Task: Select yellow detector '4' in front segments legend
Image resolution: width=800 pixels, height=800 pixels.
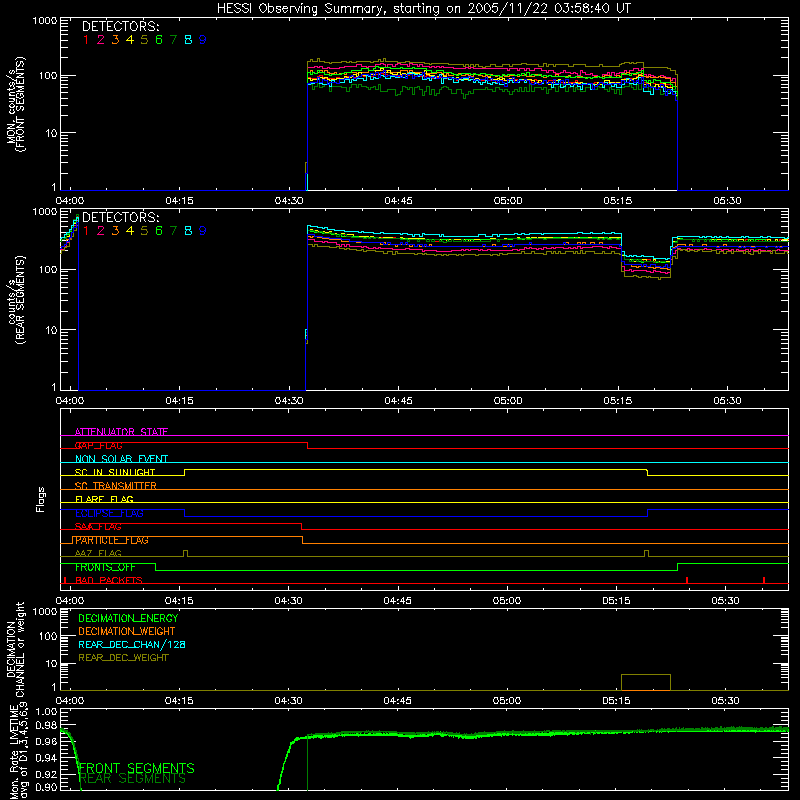Action: point(130,40)
